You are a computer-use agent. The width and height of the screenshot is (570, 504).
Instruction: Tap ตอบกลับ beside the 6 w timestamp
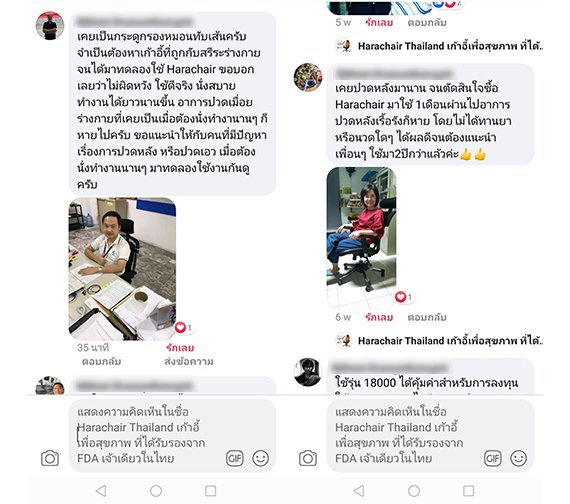pyautogui.click(x=427, y=317)
